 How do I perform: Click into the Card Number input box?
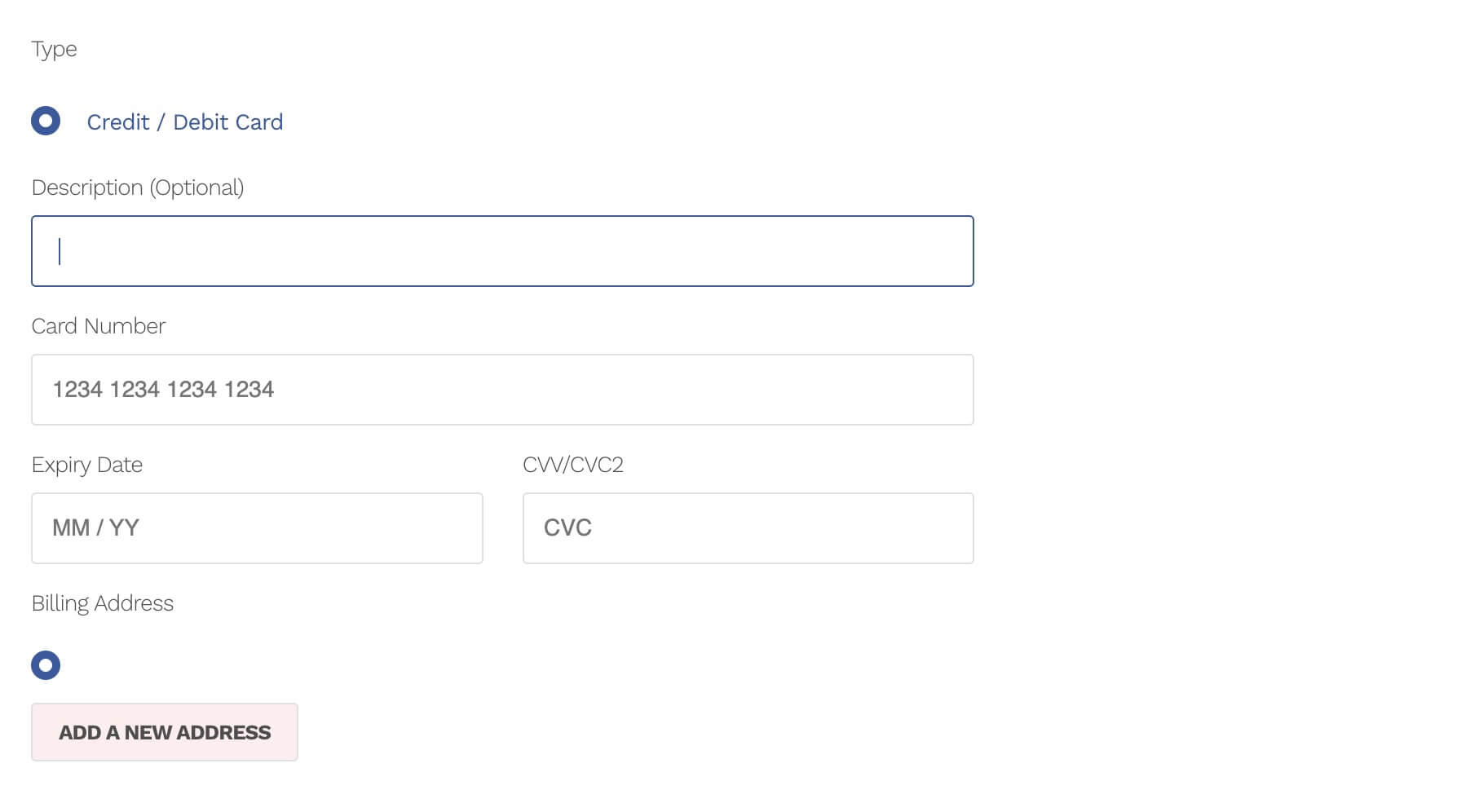coord(502,390)
